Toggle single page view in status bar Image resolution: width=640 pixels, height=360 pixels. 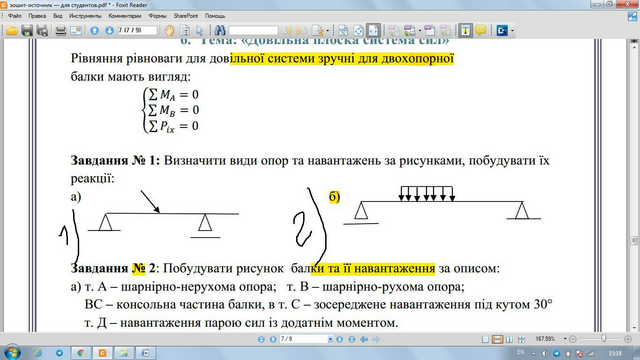point(485,339)
